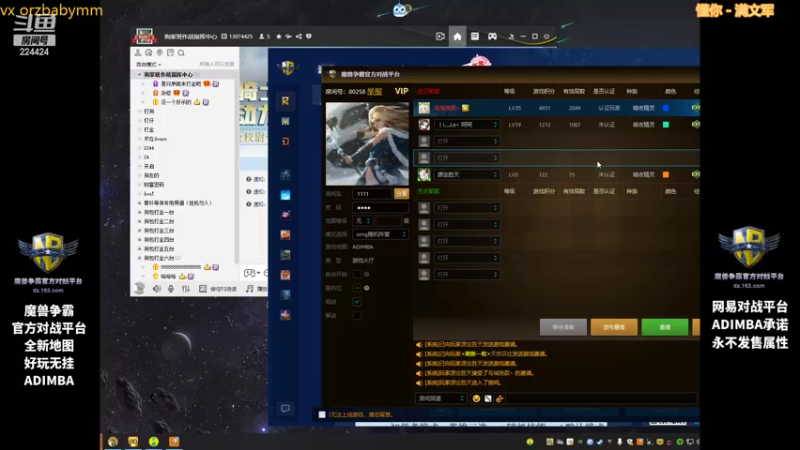
Task: Toggle the 自动开始 auto start checkbox
Action: point(357,274)
